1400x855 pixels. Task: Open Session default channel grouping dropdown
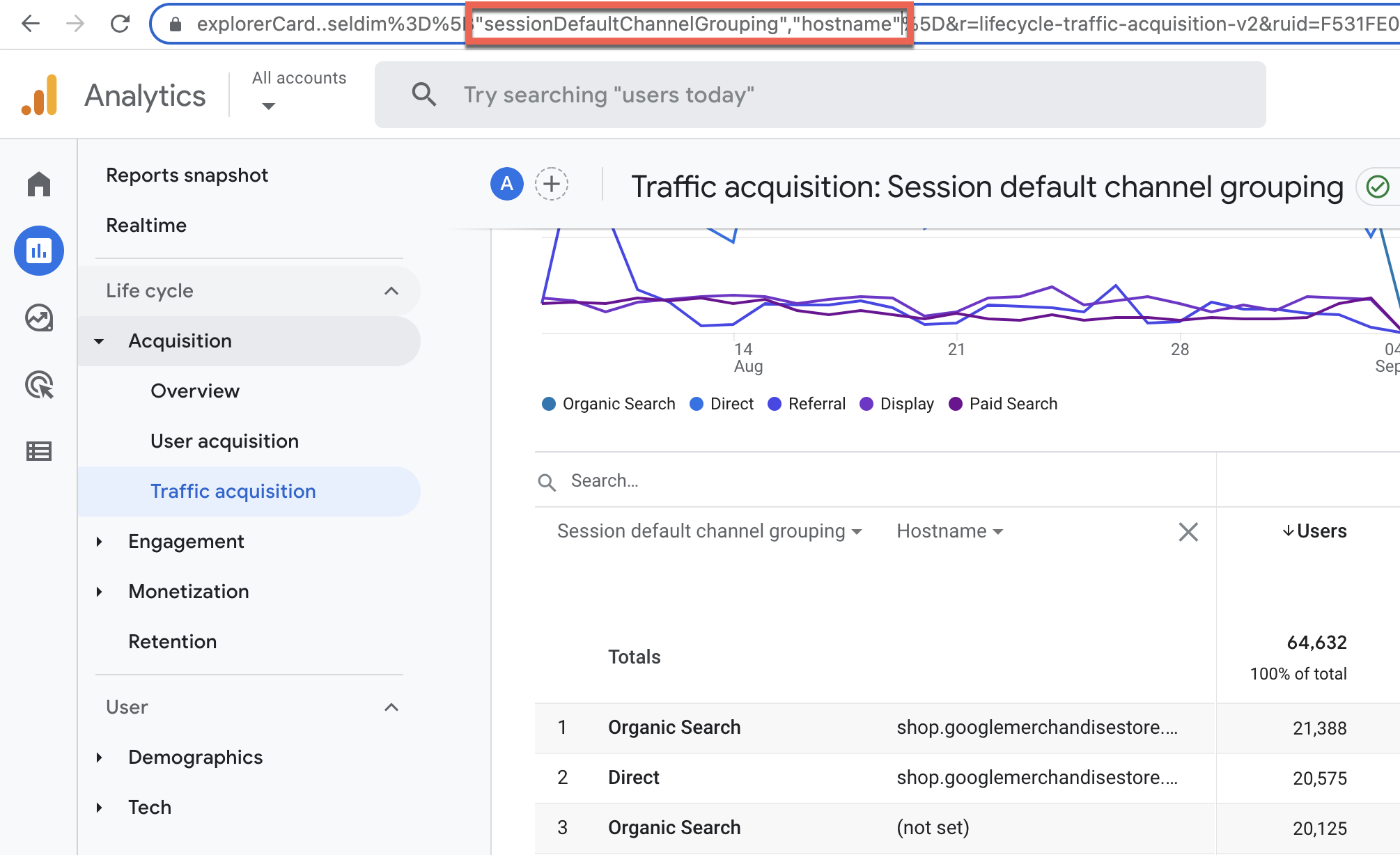tap(710, 531)
